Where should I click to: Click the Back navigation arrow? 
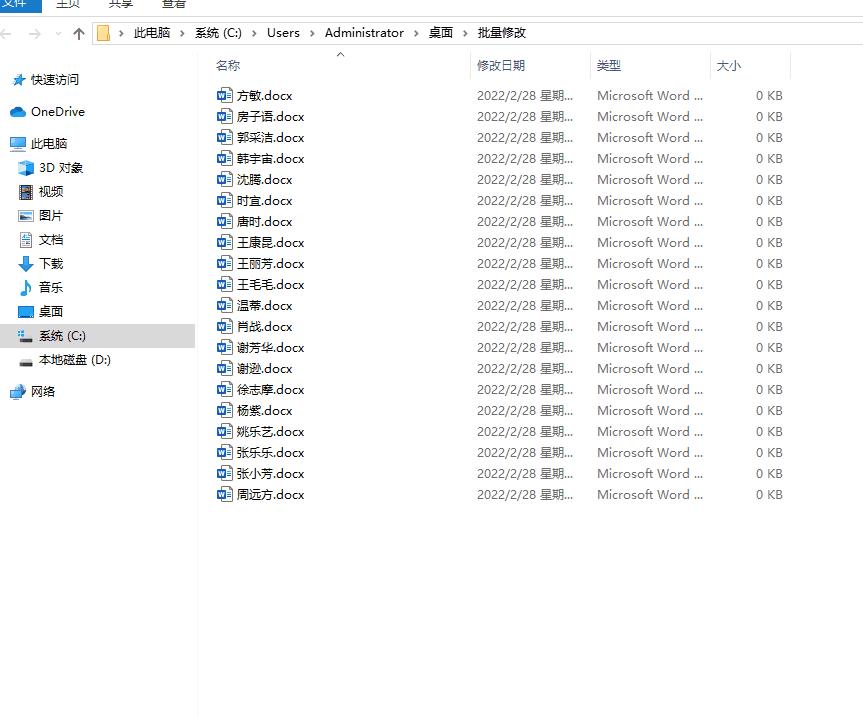9,33
